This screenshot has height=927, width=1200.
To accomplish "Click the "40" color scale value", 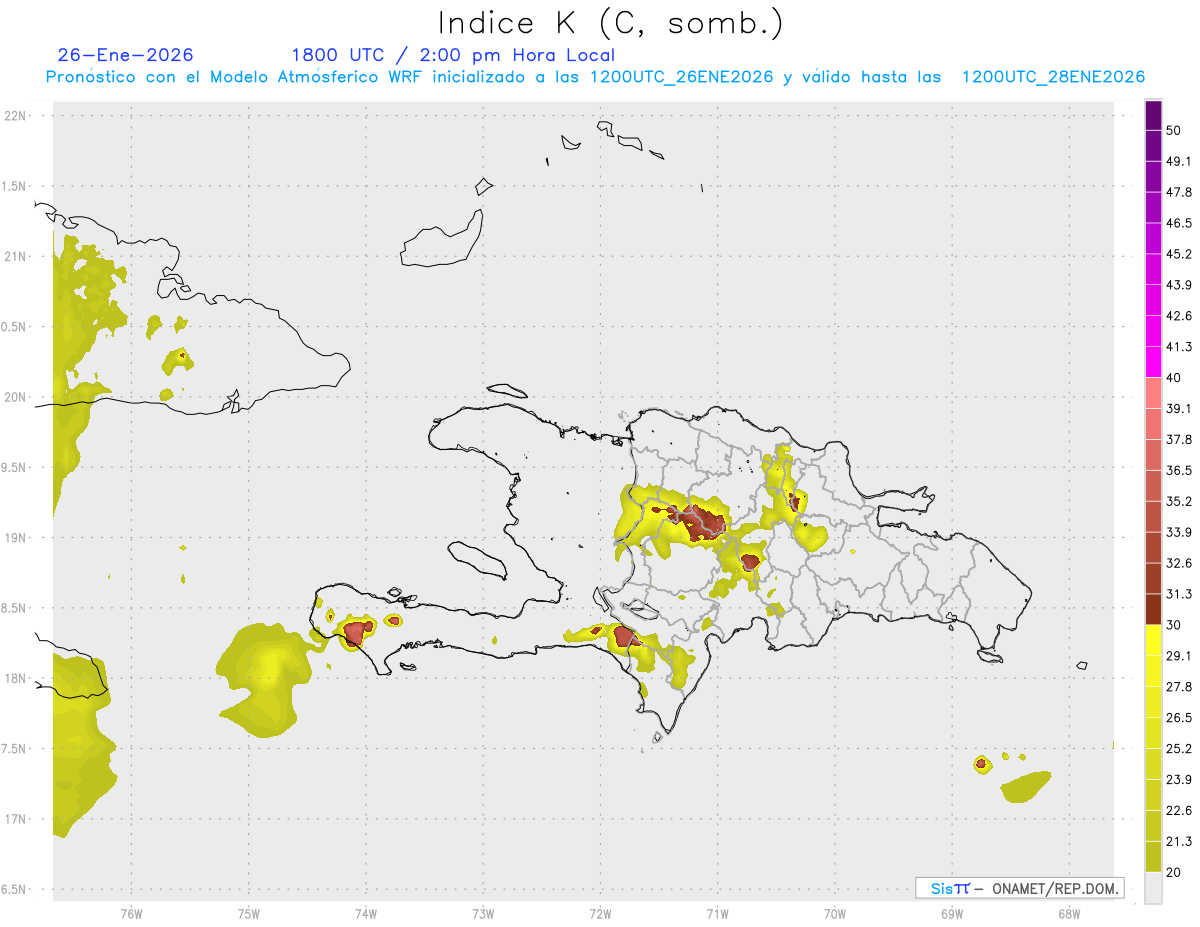I will click(1174, 377).
